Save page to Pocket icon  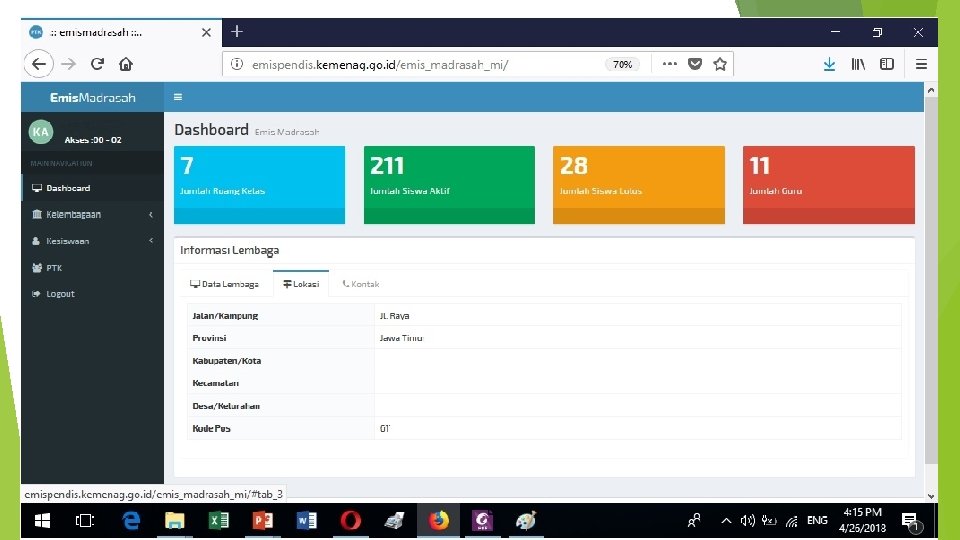point(695,64)
